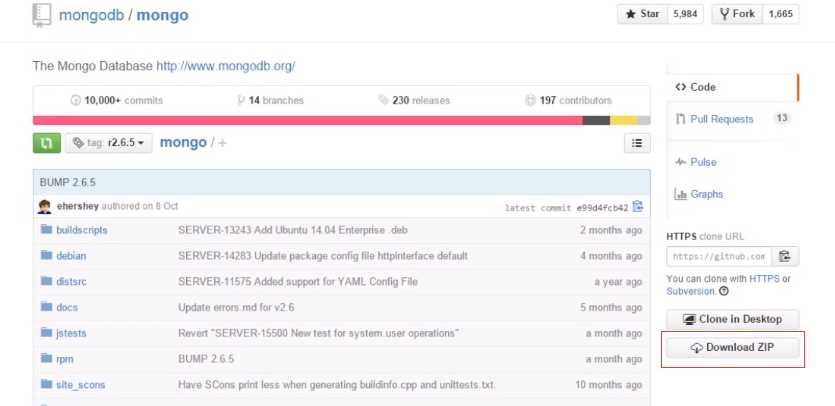Click the jstests folder icon
This screenshot has height=406, width=835.
[x=46, y=332]
